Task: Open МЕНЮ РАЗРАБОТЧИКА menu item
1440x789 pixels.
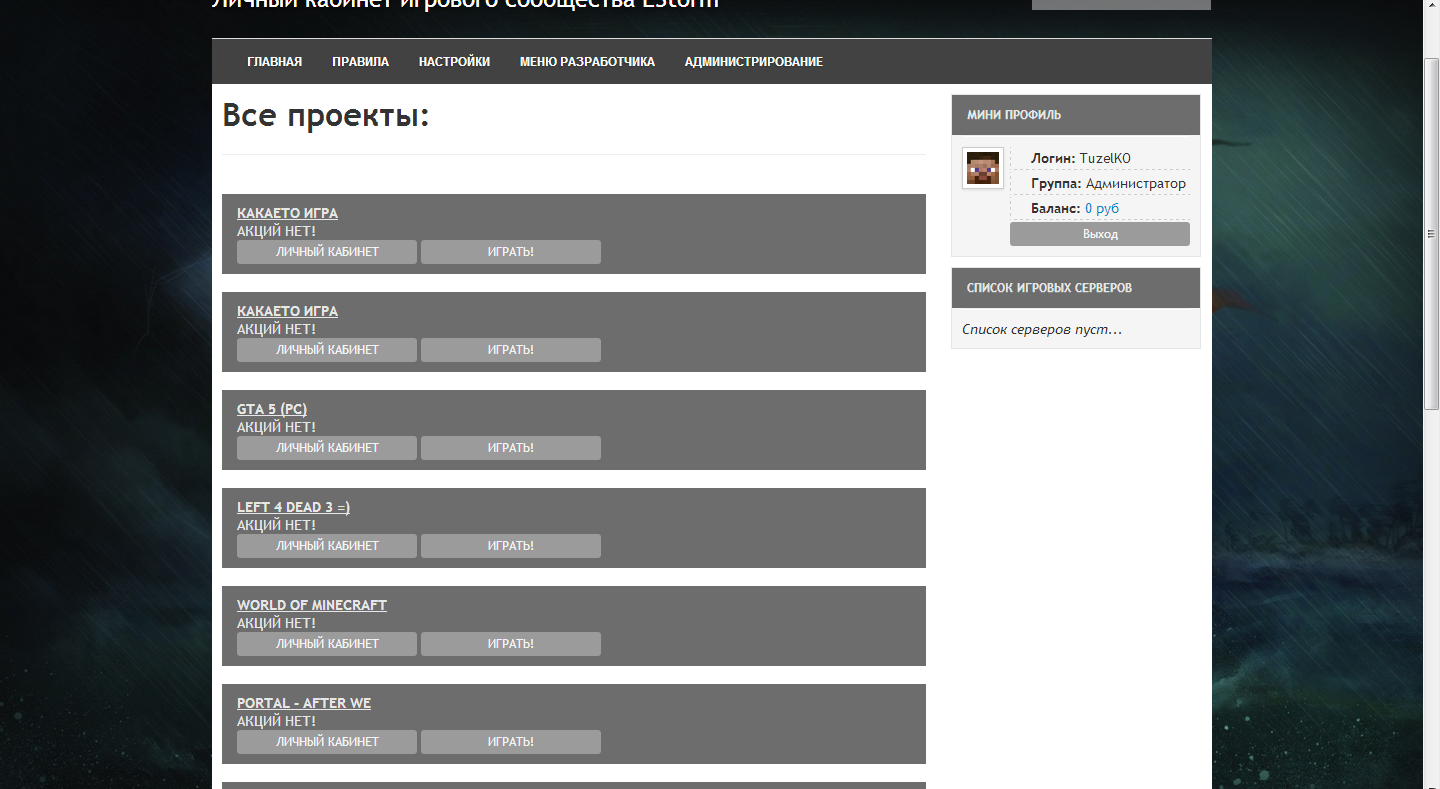Action: coord(587,62)
